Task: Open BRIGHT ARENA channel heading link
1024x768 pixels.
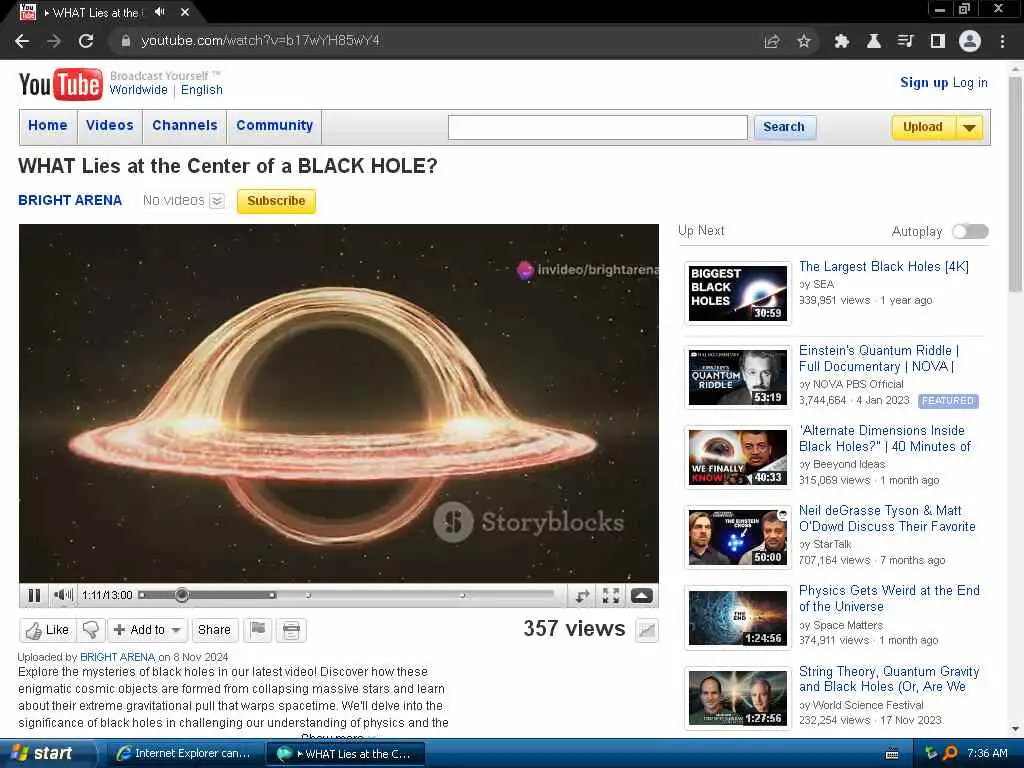Action: (x=70, y=200)
